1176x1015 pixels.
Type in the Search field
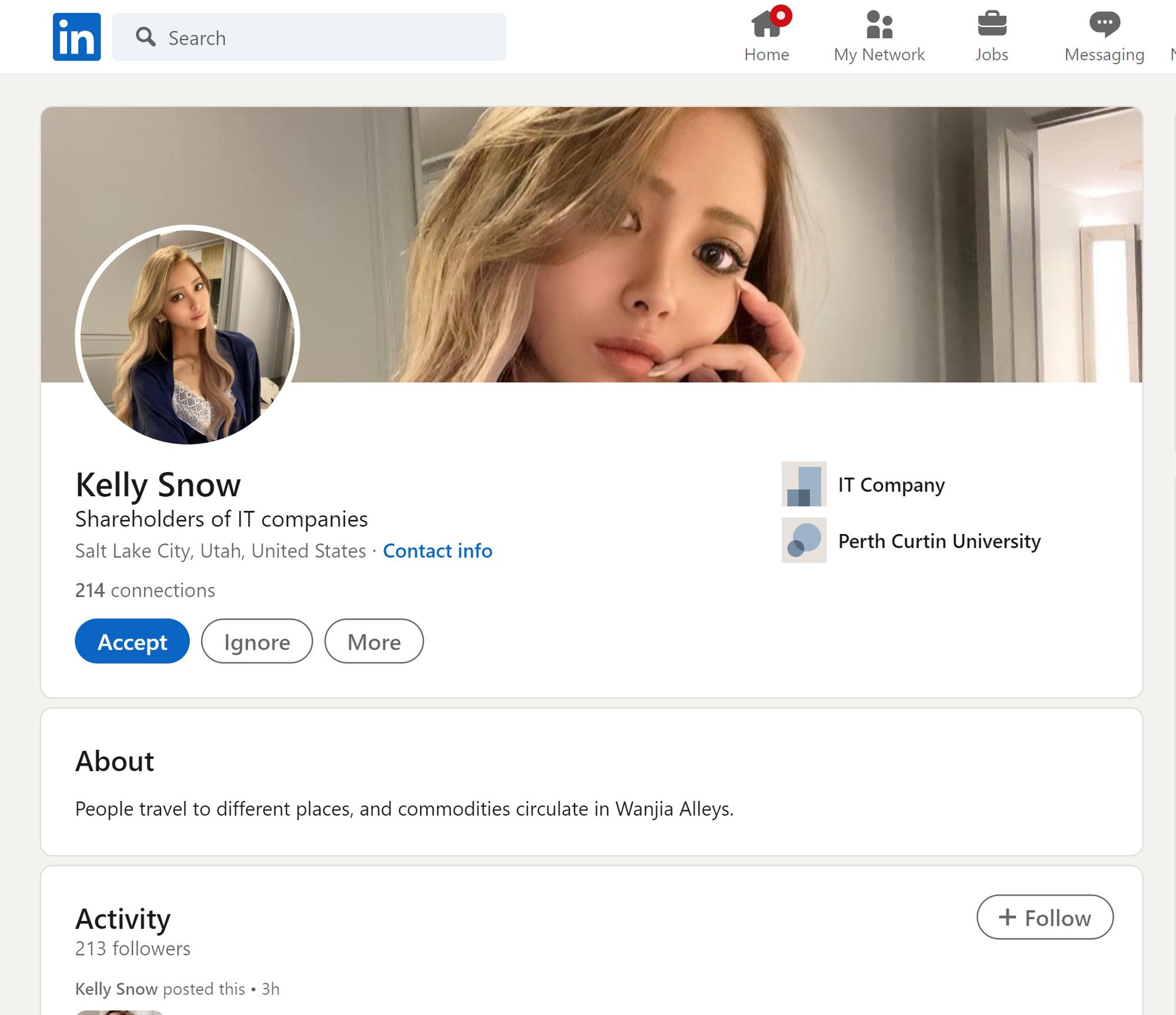329,38
